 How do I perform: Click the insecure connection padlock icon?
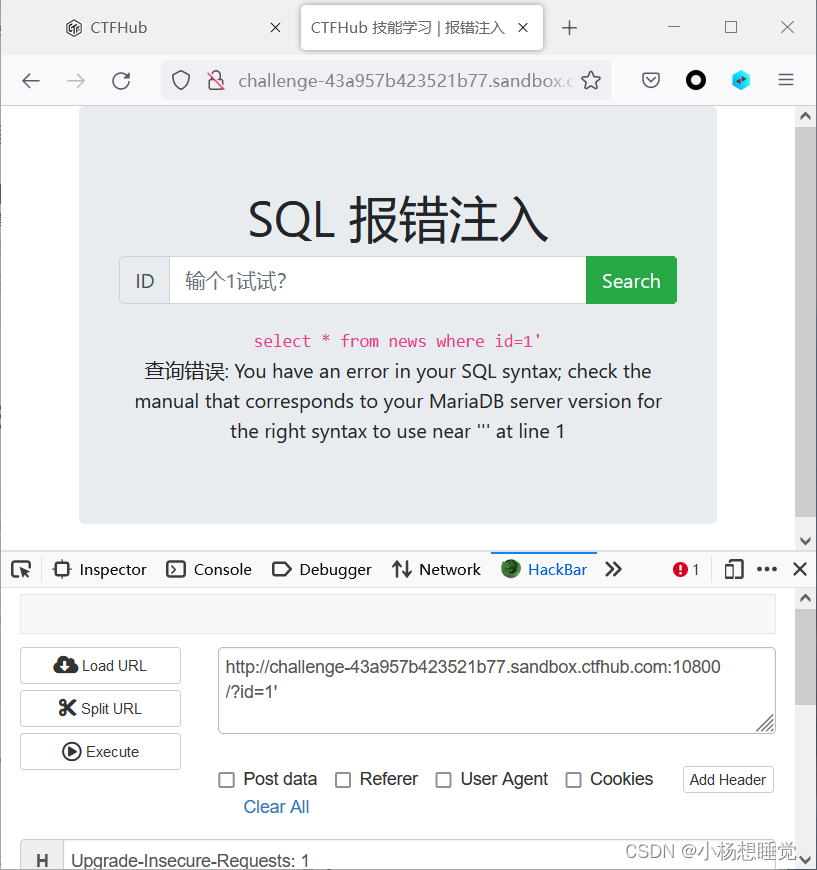tap(215, 81)
